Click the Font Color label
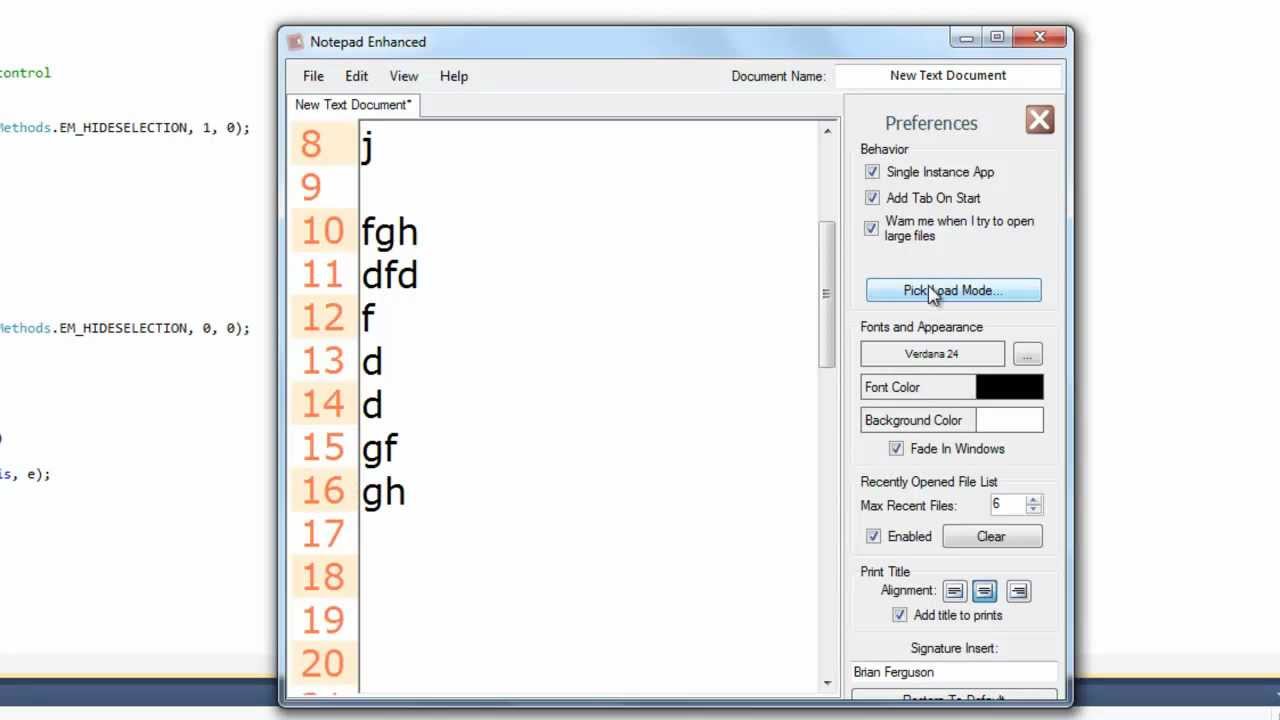This screenshot has height=720, width=1280. pos(892,387)
